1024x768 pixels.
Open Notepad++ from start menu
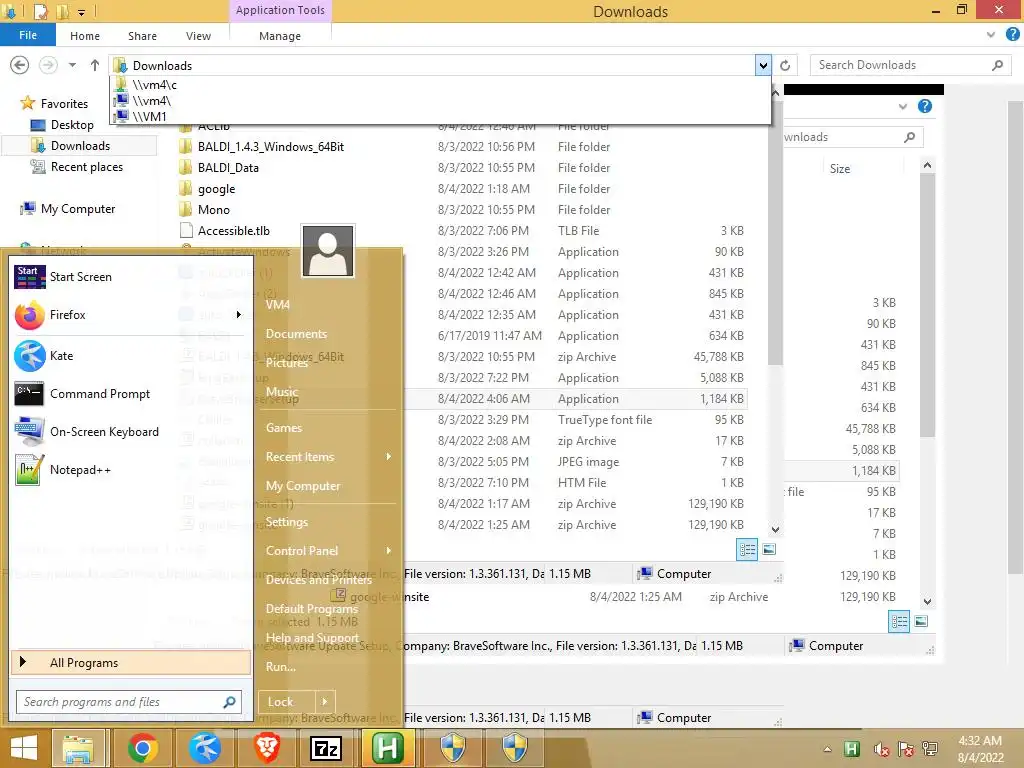pyautogui.click(x=80, y=470)
